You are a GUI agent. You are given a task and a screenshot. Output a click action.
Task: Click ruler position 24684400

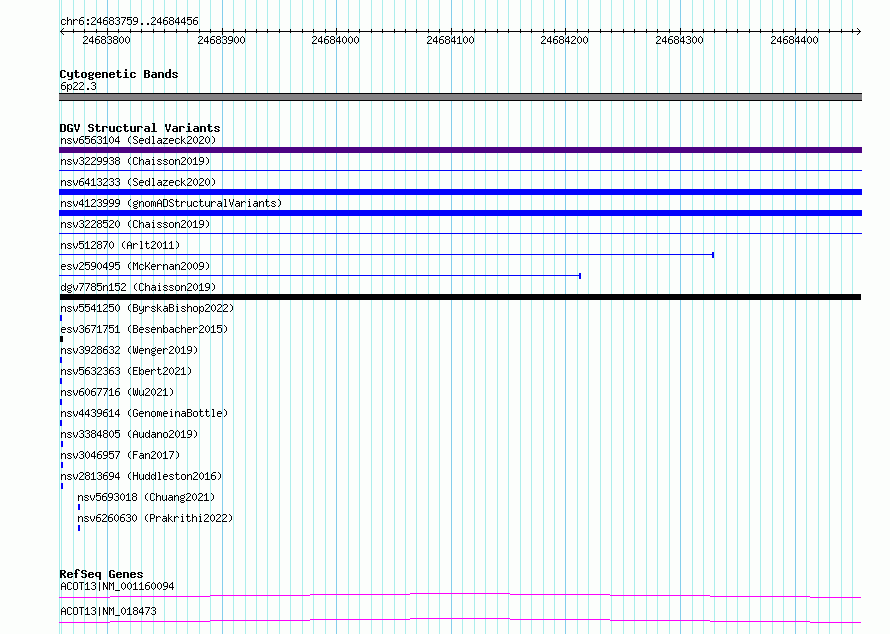point(794,40)
